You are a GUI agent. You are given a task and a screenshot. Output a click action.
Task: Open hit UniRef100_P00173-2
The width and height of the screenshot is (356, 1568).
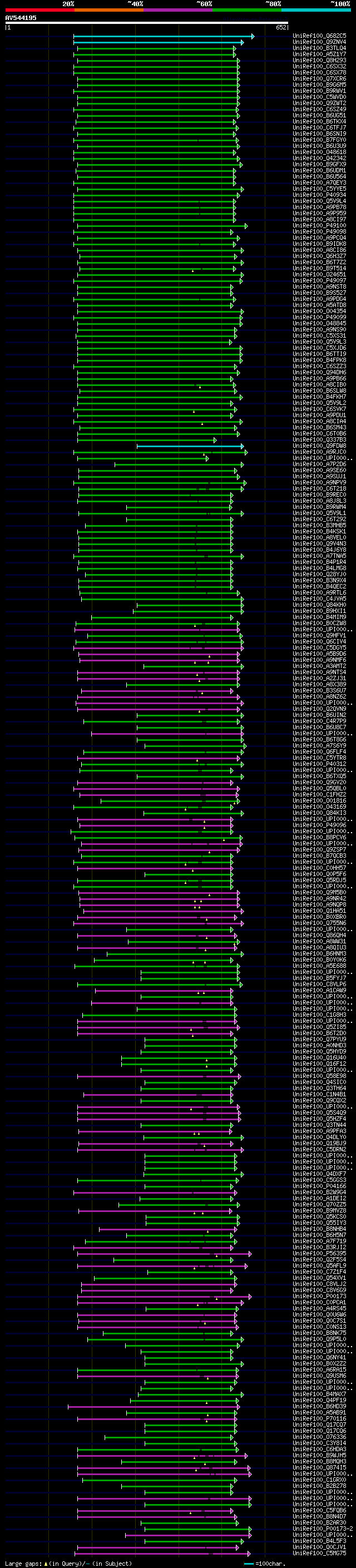coord(323,1529)
